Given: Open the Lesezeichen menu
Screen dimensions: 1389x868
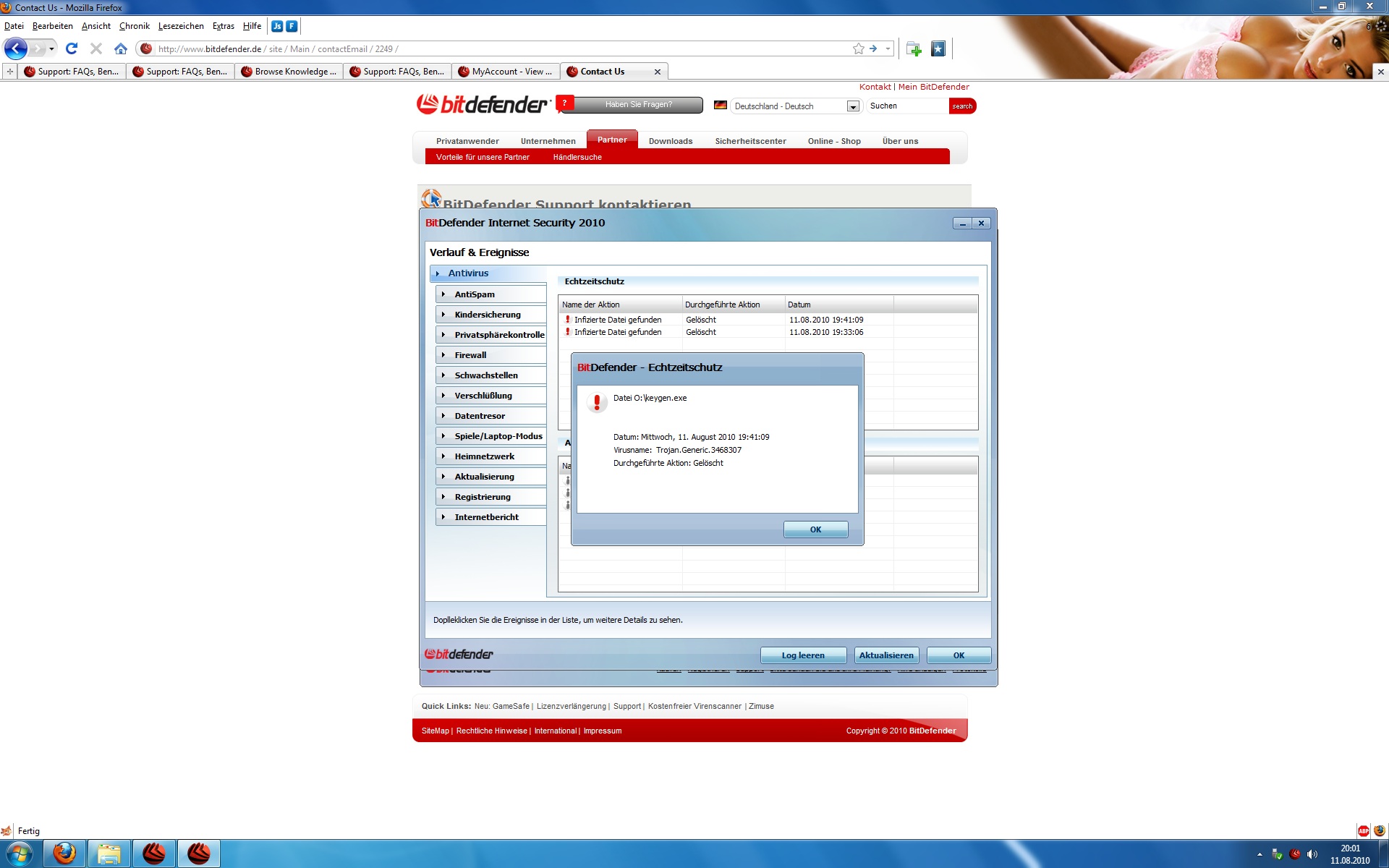Looking at the screenshot, I should tap(181, 26).
